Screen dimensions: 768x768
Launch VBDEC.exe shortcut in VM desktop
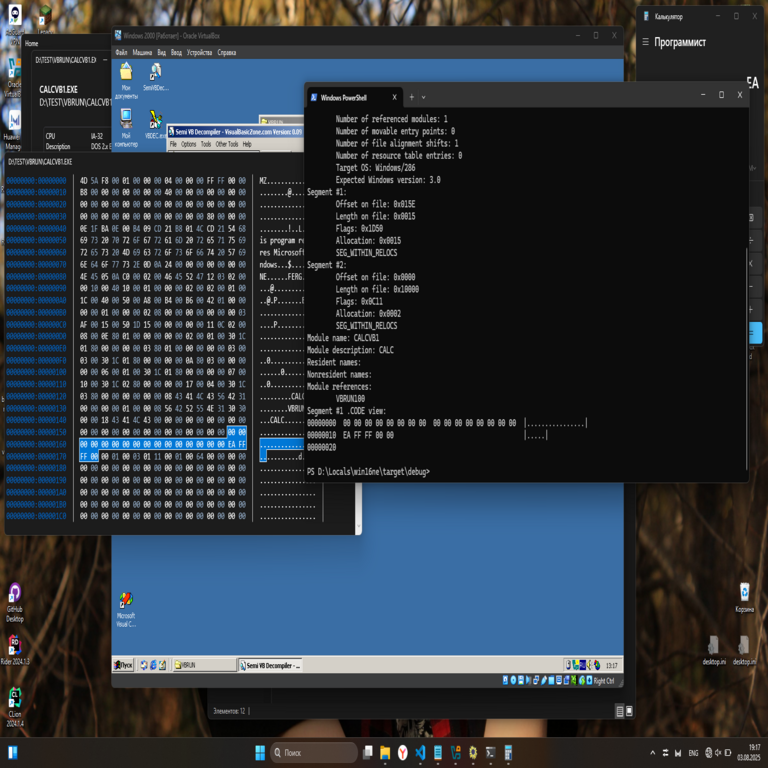[156, 124]
